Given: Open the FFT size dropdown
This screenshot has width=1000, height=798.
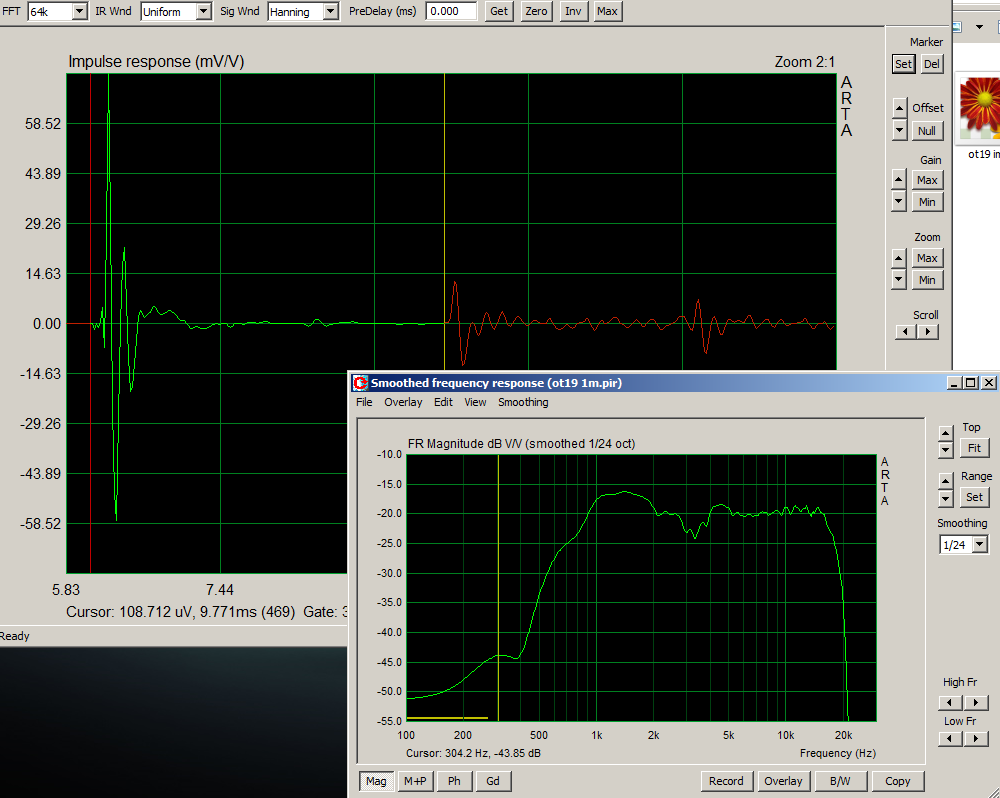Looking at the screenshot, I should pos(80,11).
